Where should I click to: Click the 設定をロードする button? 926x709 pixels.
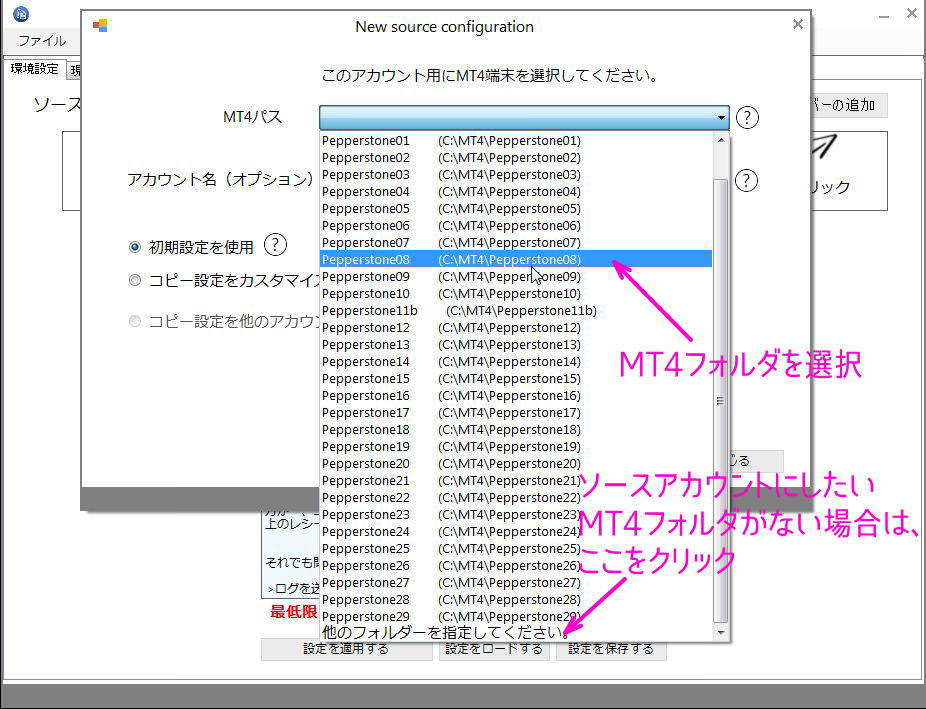tap(494, 648)
